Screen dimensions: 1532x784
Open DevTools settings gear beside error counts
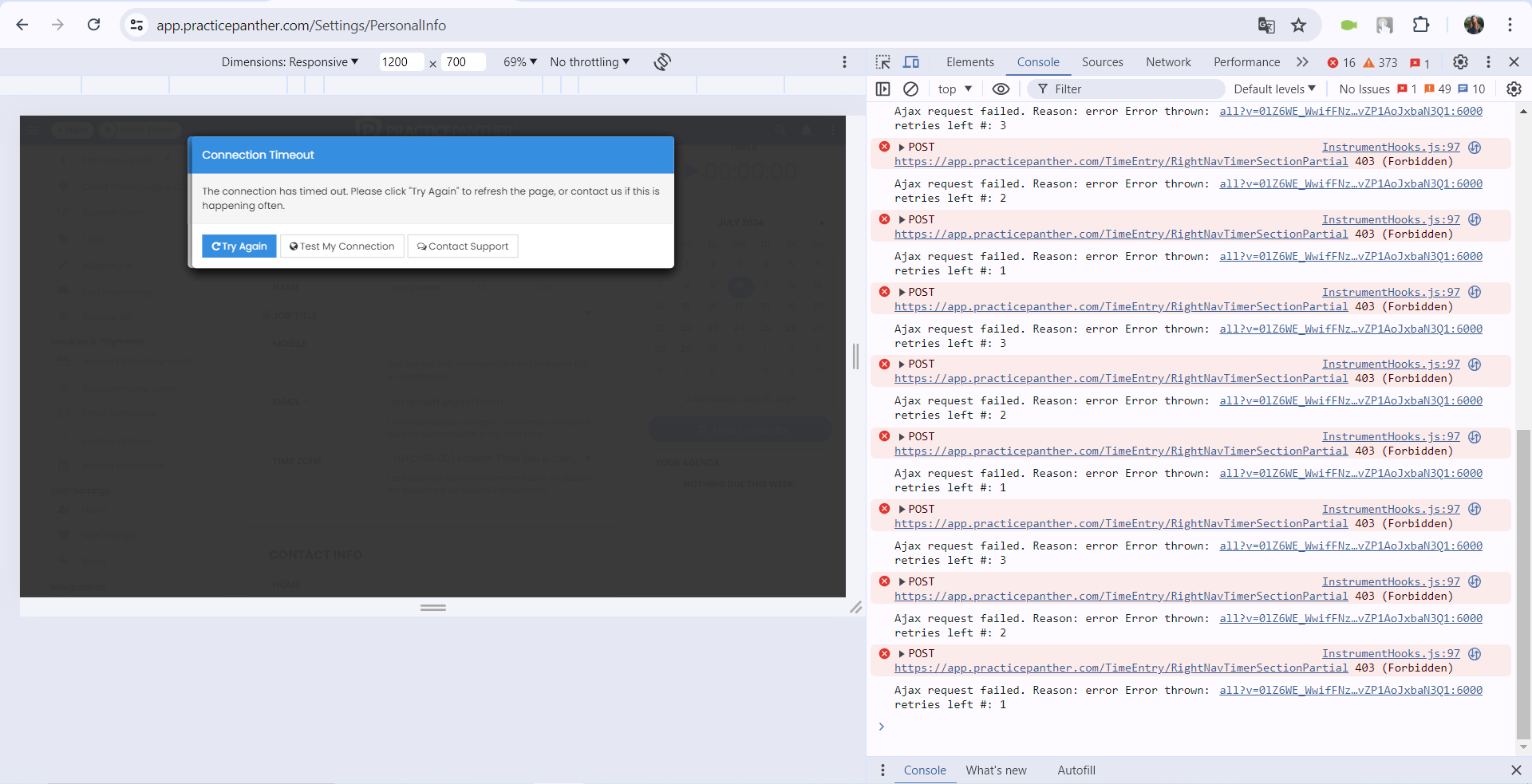click(x=1460, y=62)
